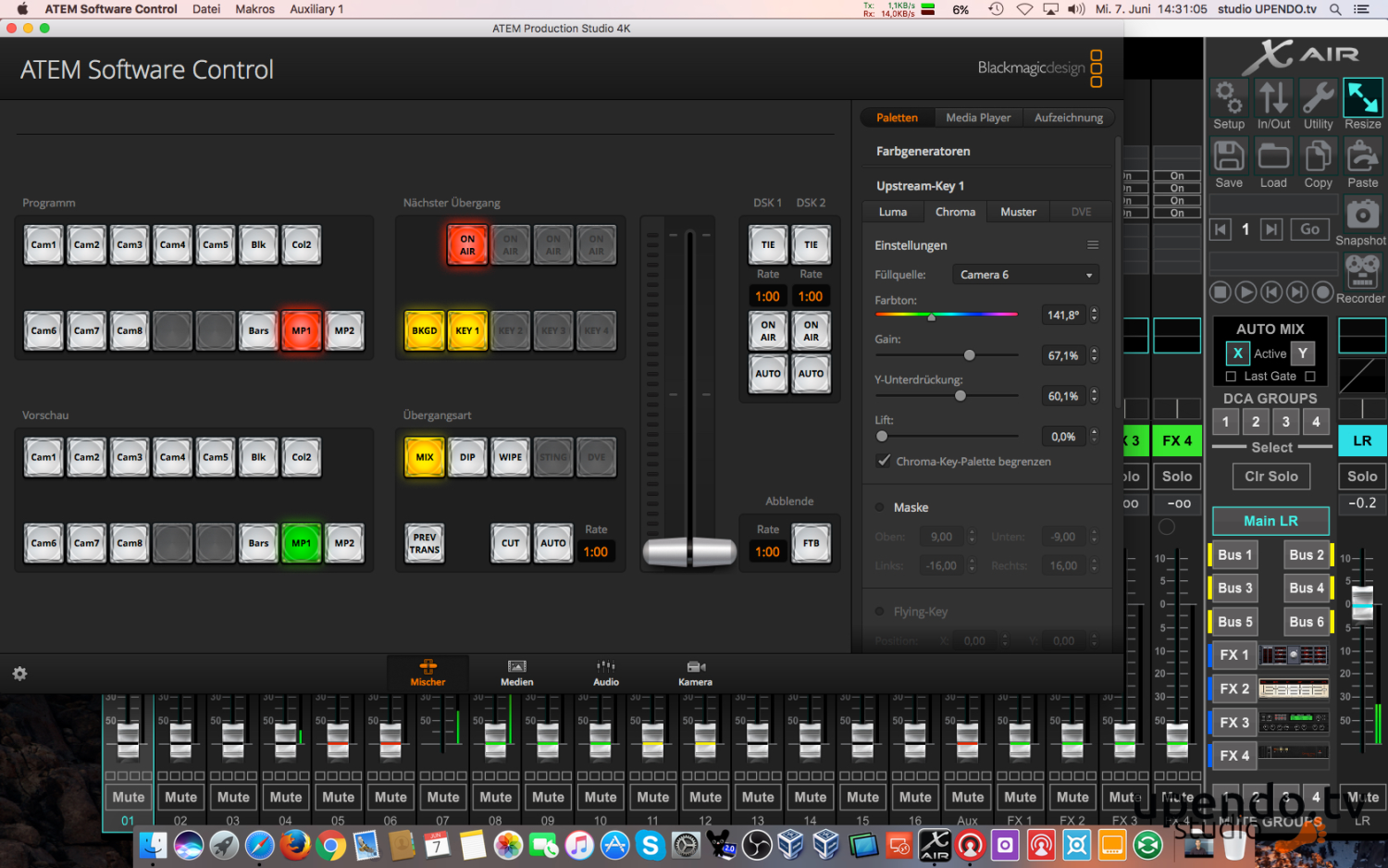The image size is (1388, 868).
Task: Click the Gain slider handle
Action: tap(969, 355)
